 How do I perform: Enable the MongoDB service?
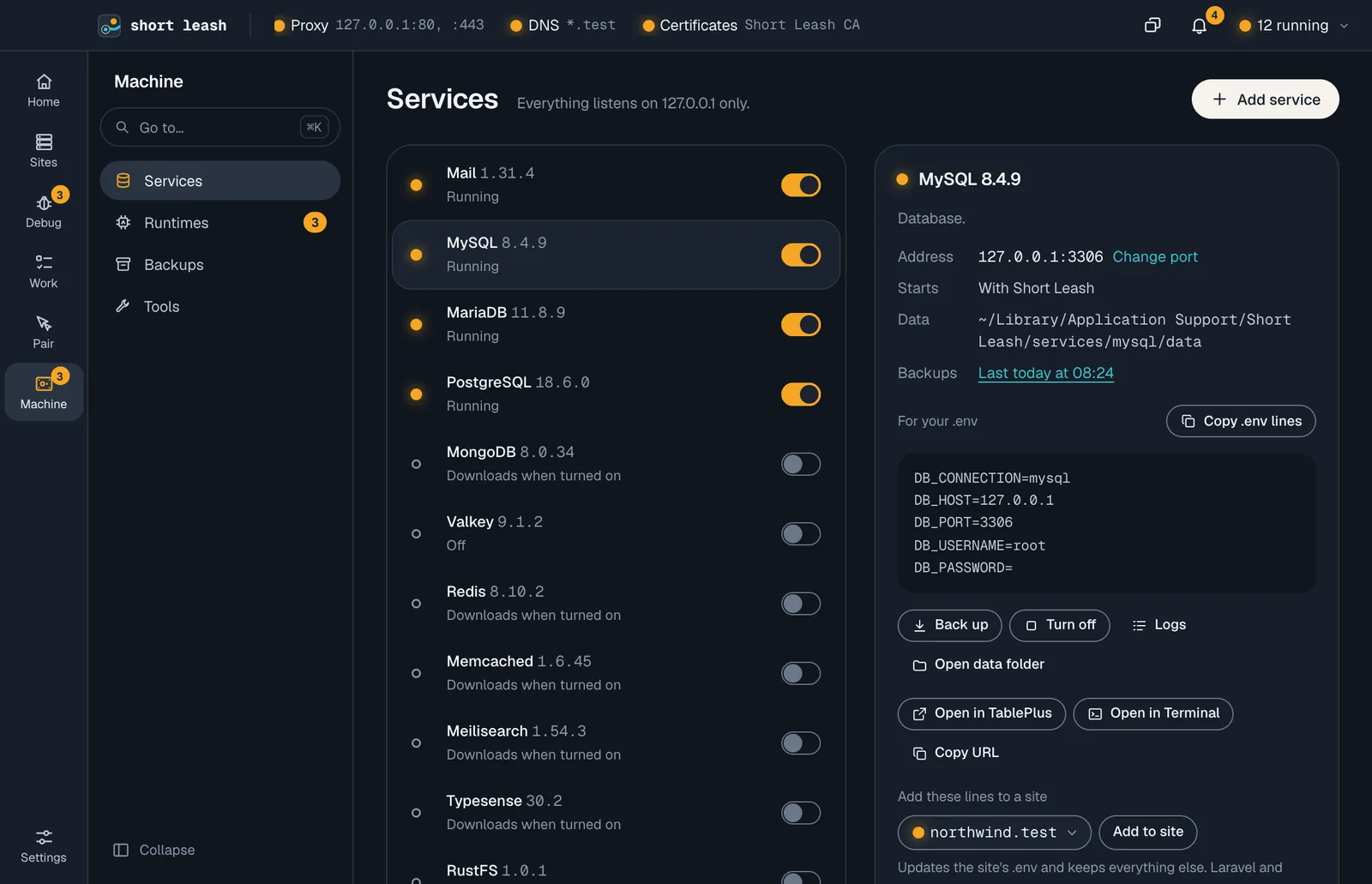click(x=801, y=464)
